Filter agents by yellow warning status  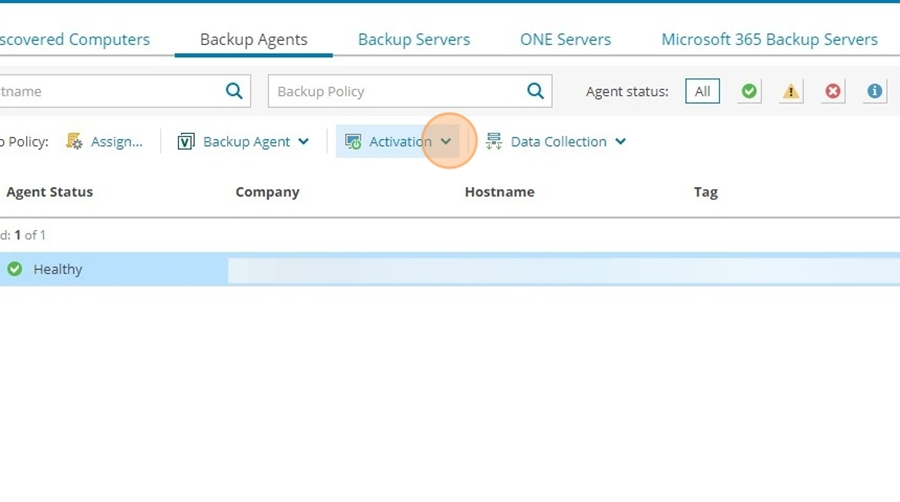click(790, 91)
